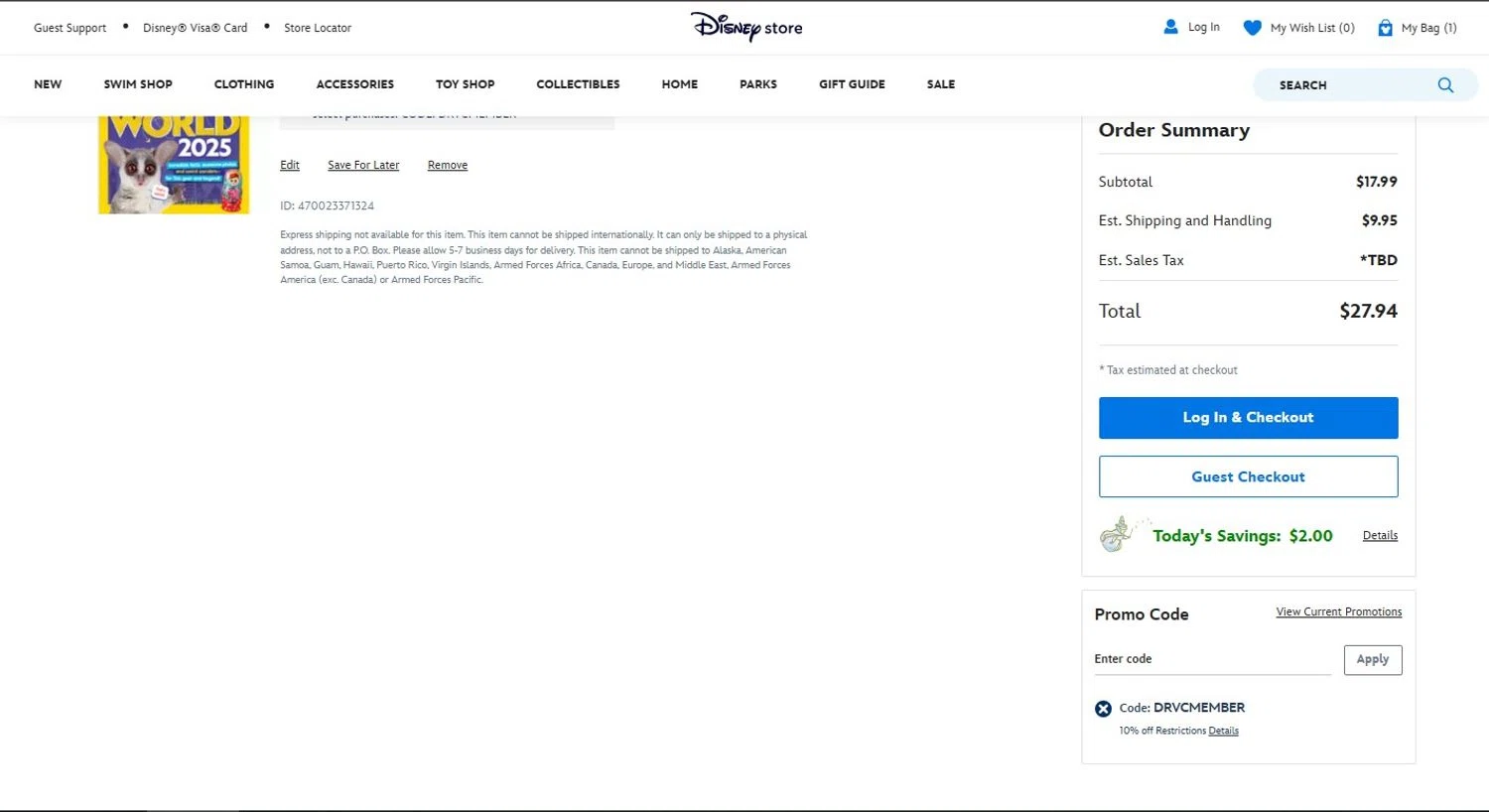Click Log In & Checkout button
Image resolution: width=1489 pixels, height=812 pixels.
[1248, 418]
